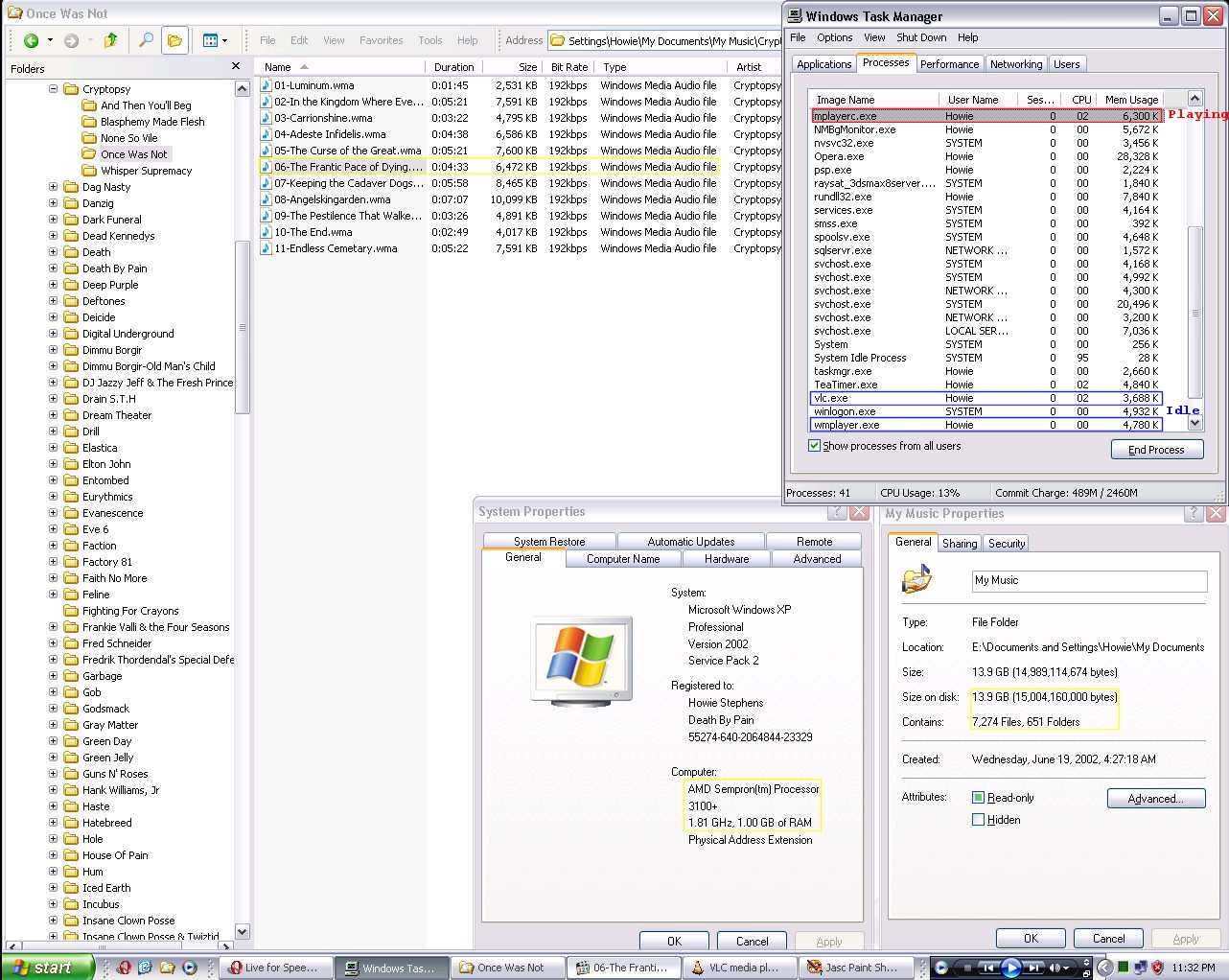The height and width of the screenshot is (980, 1229).
Task: Click the Opera icon in Quick Launch
Action: 124,968
